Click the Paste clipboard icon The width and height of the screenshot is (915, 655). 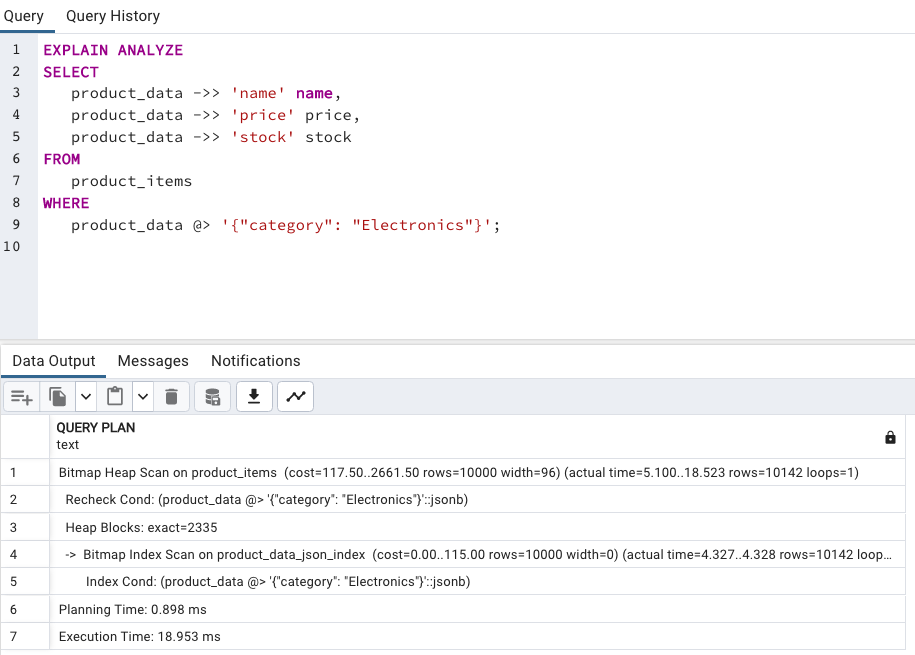[115, 397]
